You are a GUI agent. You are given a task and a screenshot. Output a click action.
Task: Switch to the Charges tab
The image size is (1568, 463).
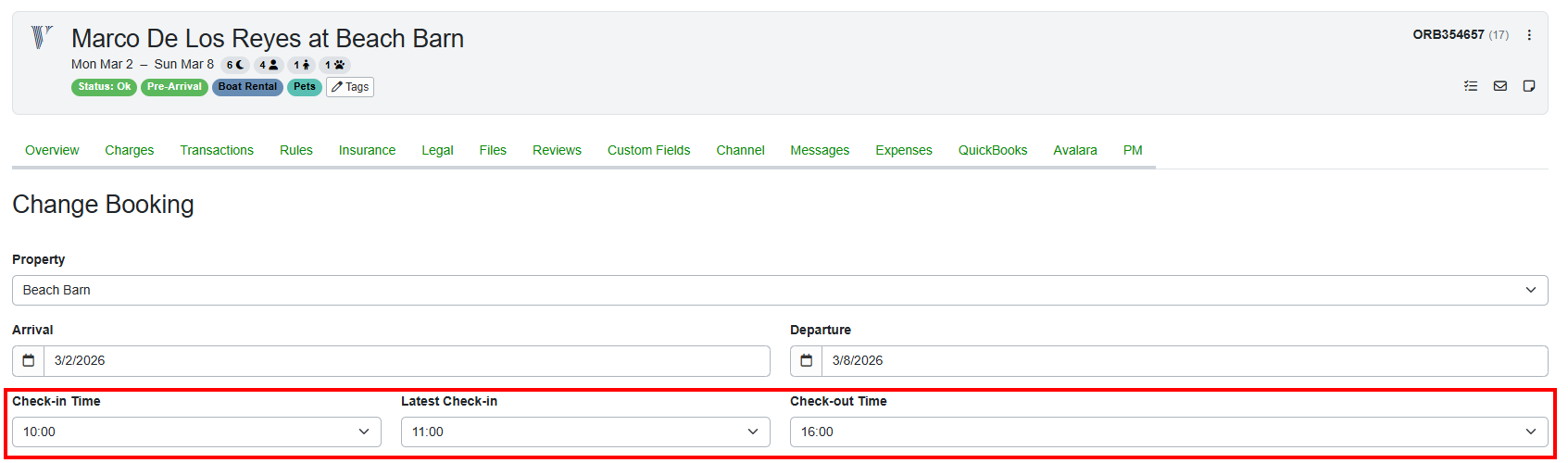[130, 150]
